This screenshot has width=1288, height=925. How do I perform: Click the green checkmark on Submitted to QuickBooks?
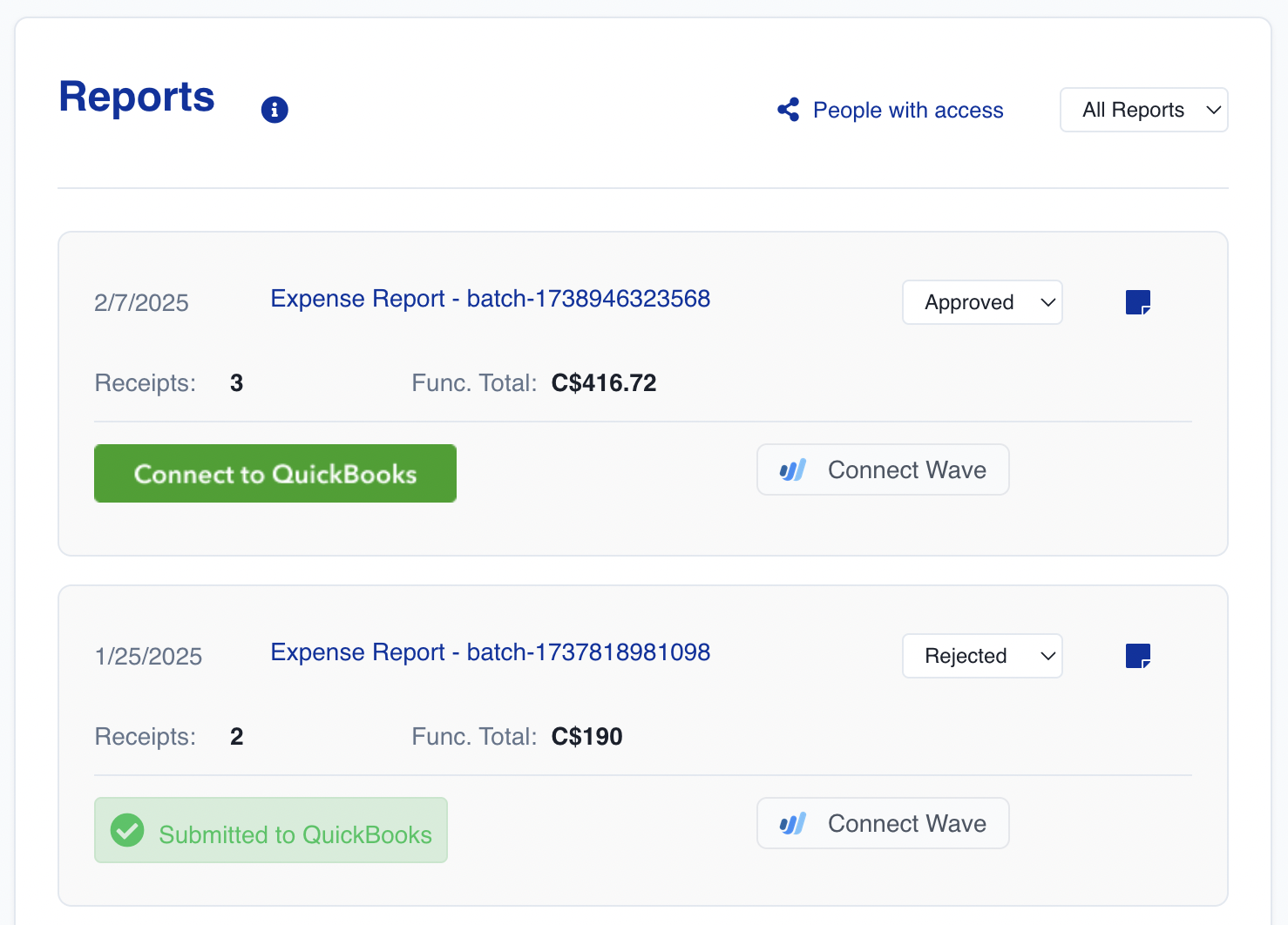pyautogui.click(x=127, y=830)
